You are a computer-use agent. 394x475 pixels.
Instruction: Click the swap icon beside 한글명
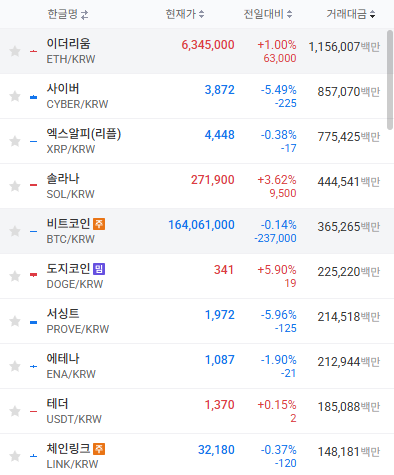click(85, 15)
